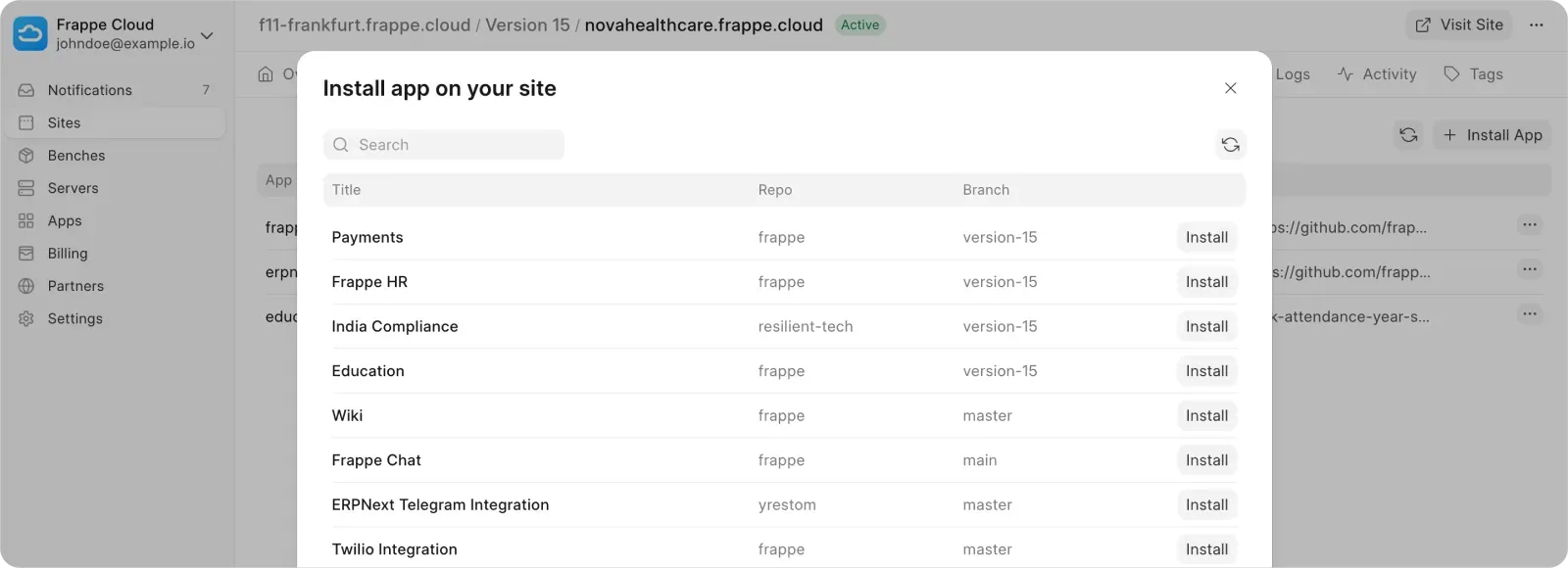The width and height of the screenshot is (1568, 568).
Task: Click the Notifications inbox icon
Action: (26, 90)
